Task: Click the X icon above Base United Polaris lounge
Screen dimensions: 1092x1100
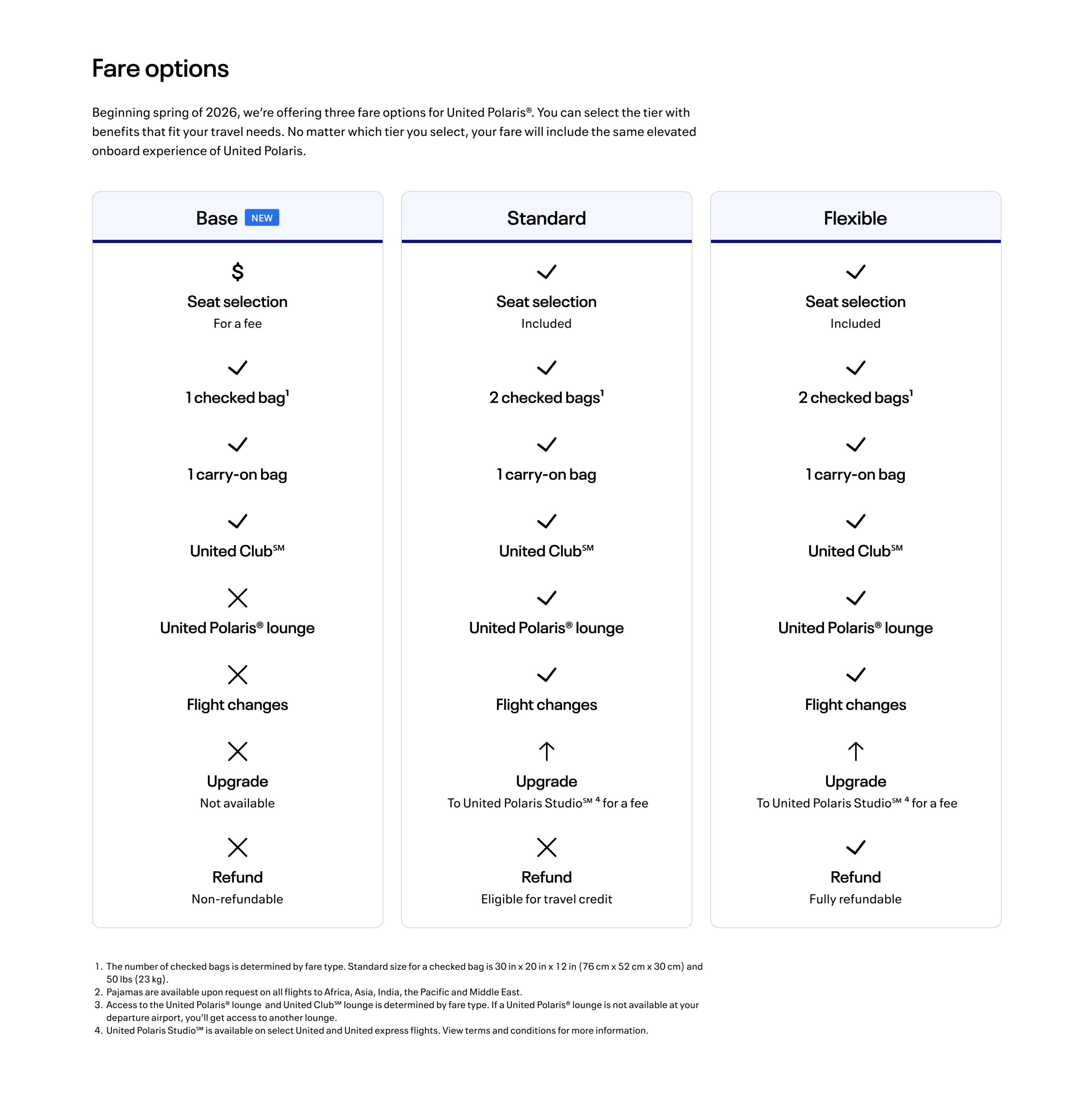Action: pyautogui.click(x=238, y=598)
